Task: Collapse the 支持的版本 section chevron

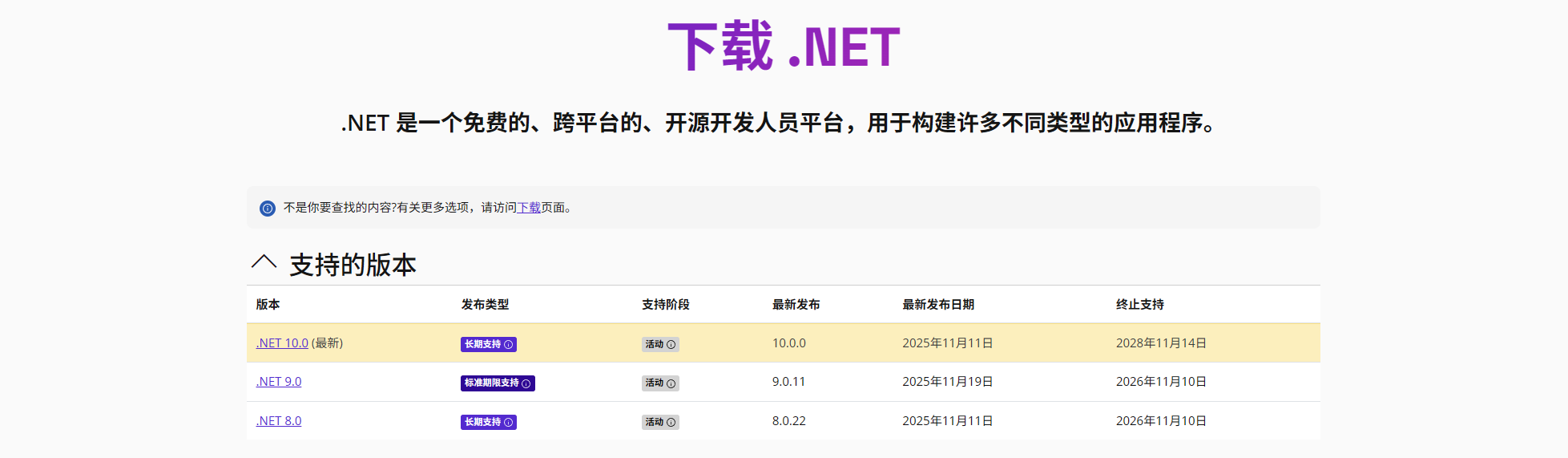Action: (264, 262)
